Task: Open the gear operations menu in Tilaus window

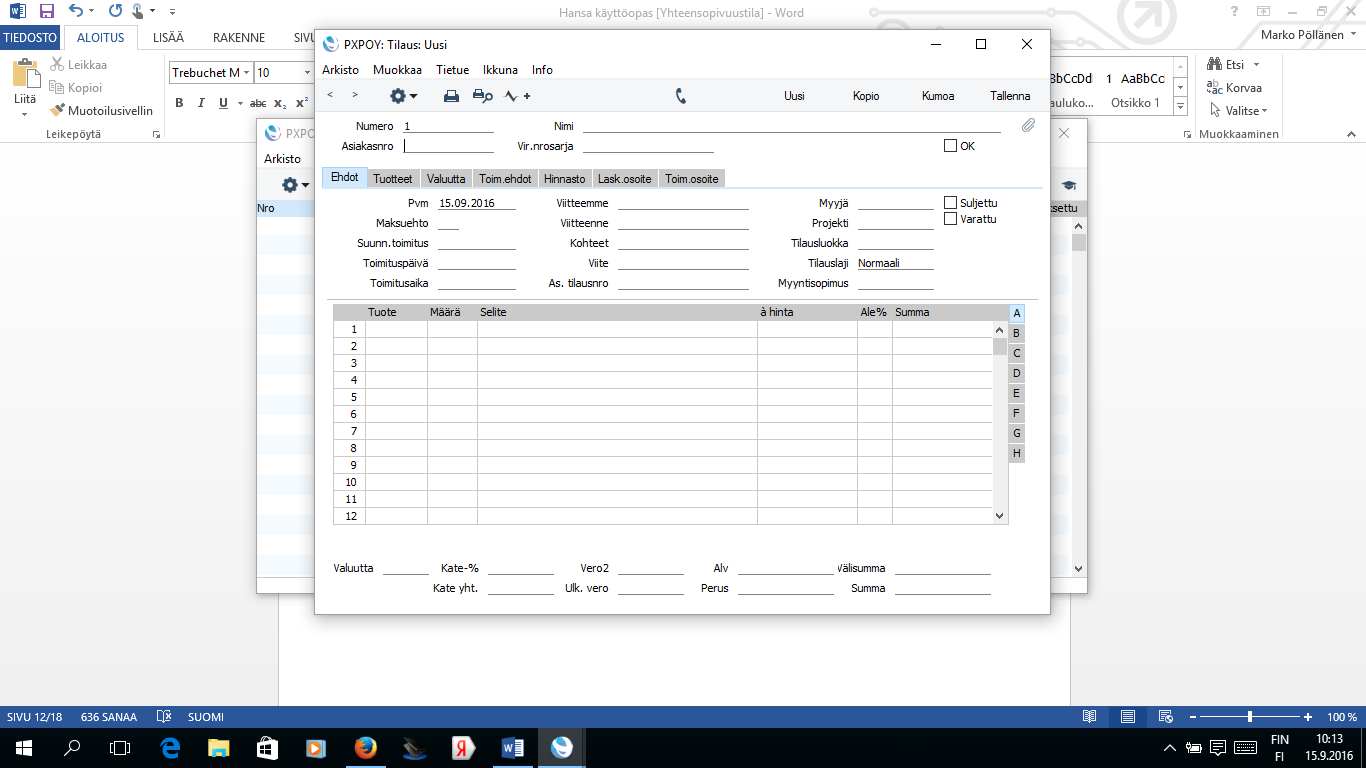Action: pos(403,96)
